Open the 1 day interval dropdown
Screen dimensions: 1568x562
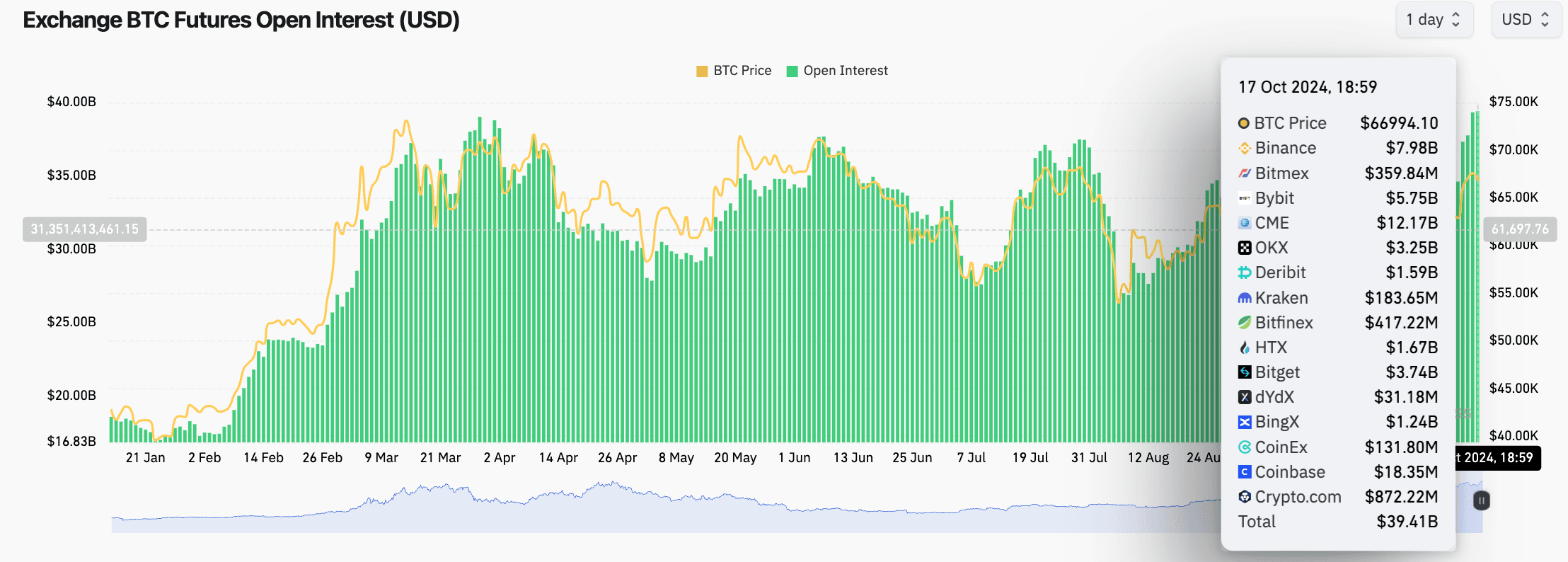click(x=1434, y=20)
